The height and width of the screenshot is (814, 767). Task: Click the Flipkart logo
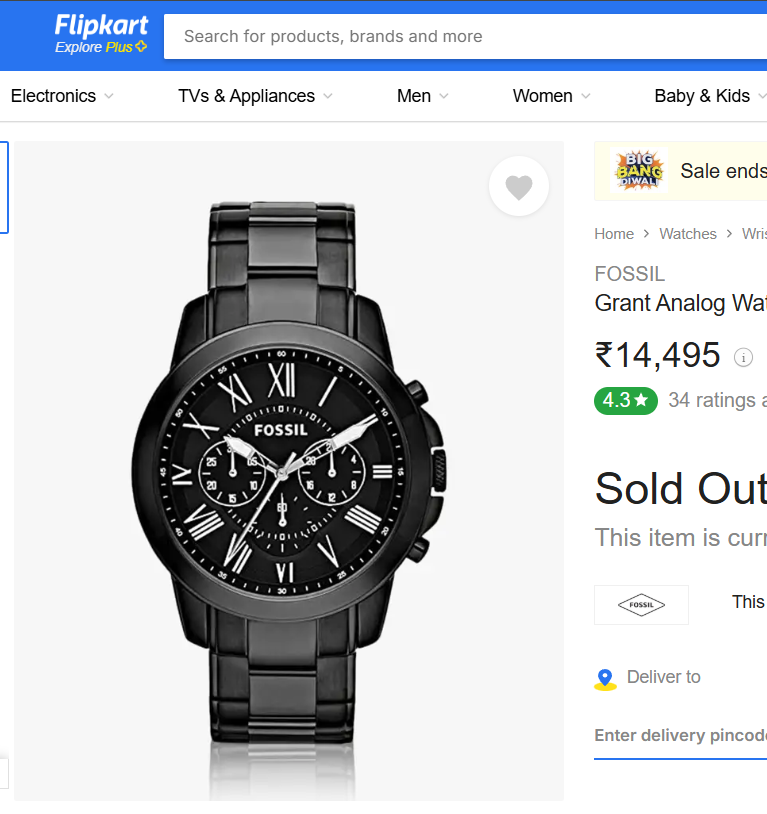point(100,27)
